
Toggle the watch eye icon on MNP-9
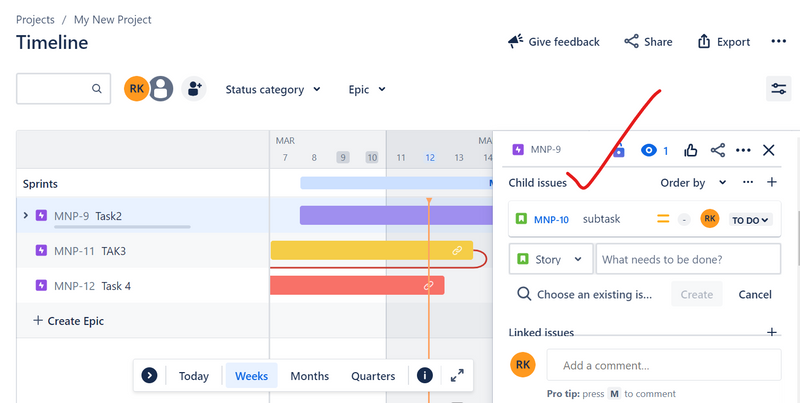coord(649,150)
